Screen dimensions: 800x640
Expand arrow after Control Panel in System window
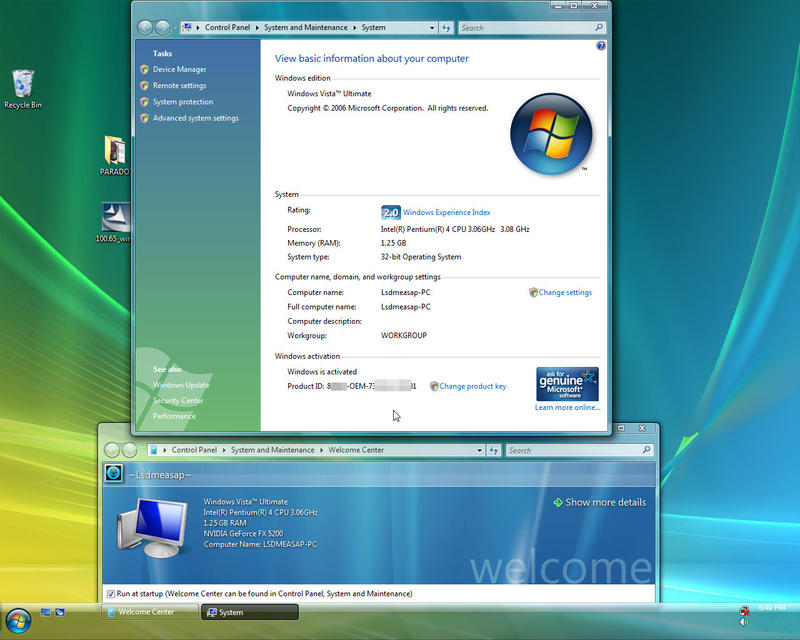(257, 28)
